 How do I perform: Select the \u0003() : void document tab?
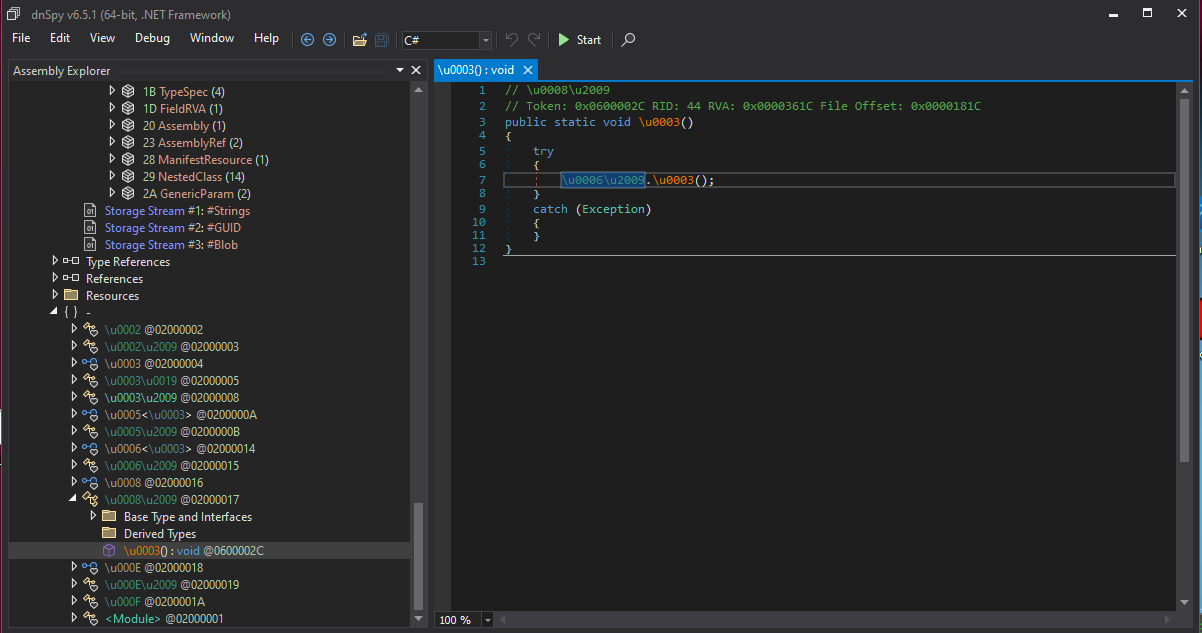pyautogui.click(x=476, y=69)
